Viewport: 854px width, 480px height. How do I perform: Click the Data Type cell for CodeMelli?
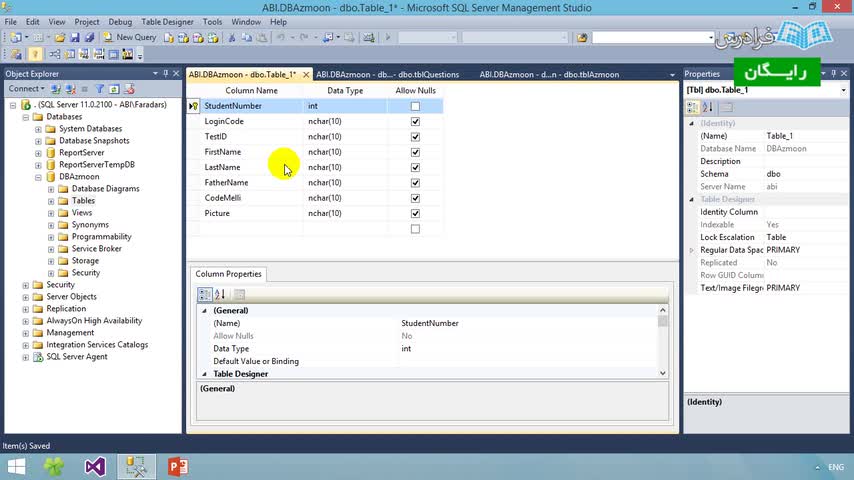(345, 198)
